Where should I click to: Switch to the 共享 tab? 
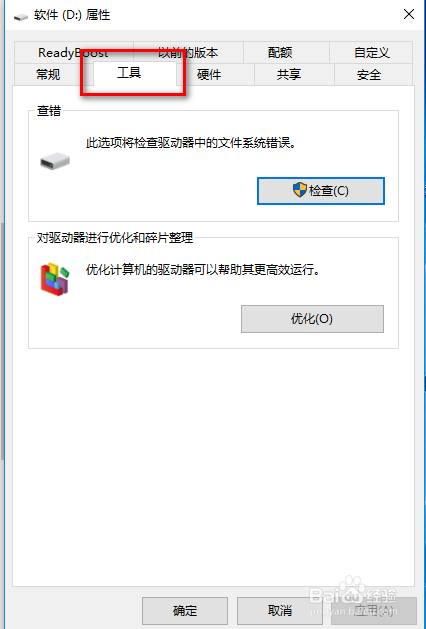tap(289, 75)
